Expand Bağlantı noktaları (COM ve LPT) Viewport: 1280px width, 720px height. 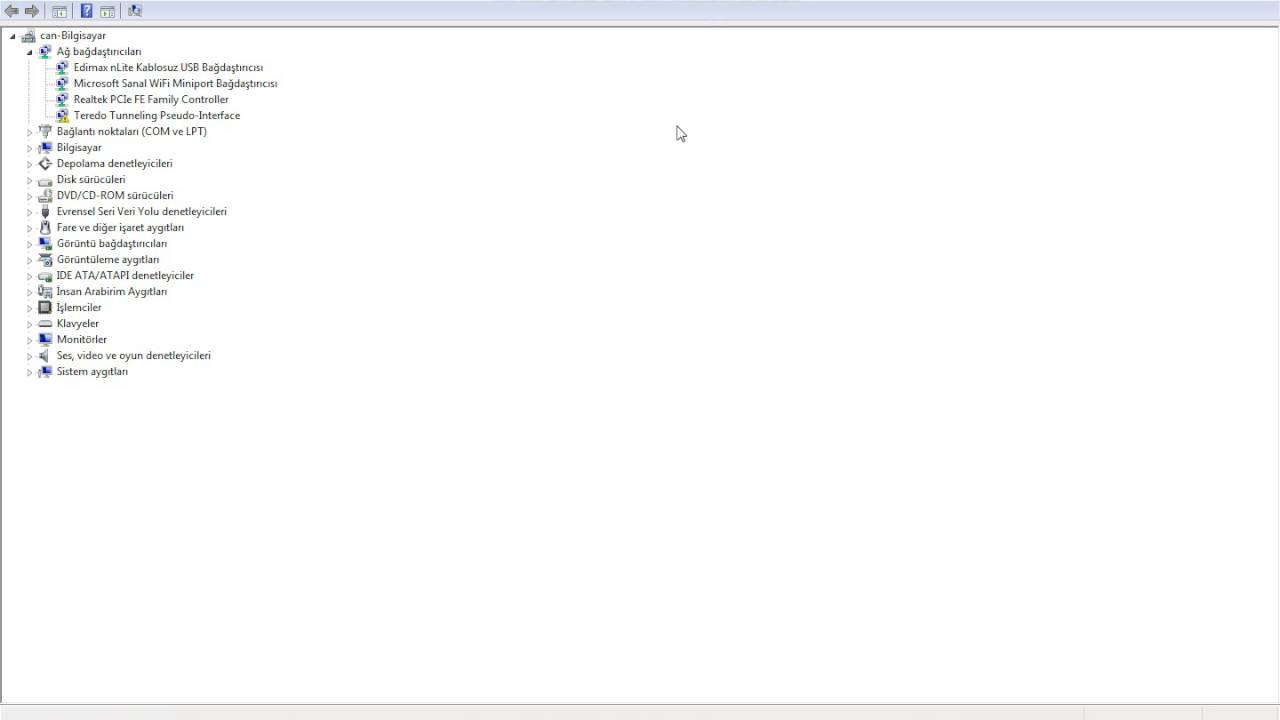(x=30, y=132)
